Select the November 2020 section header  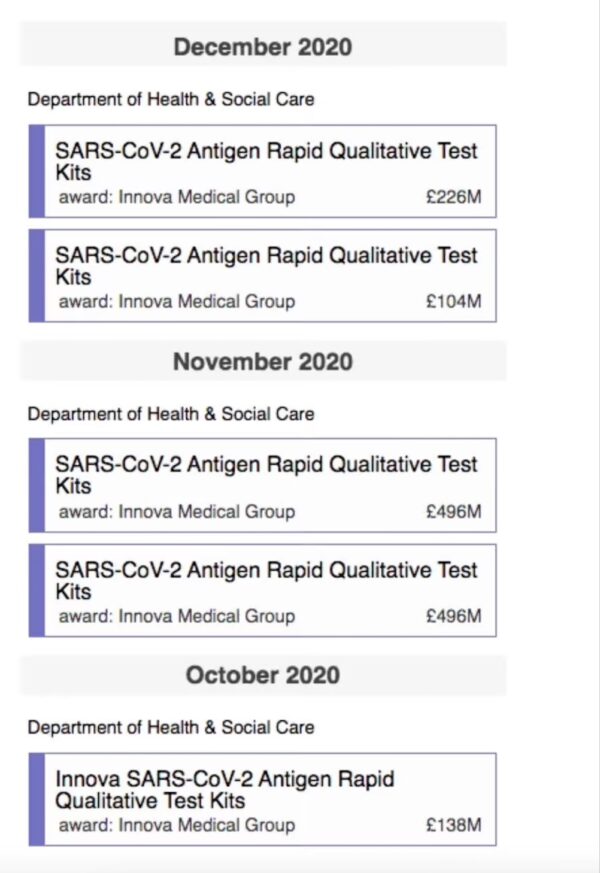(263, 361)
